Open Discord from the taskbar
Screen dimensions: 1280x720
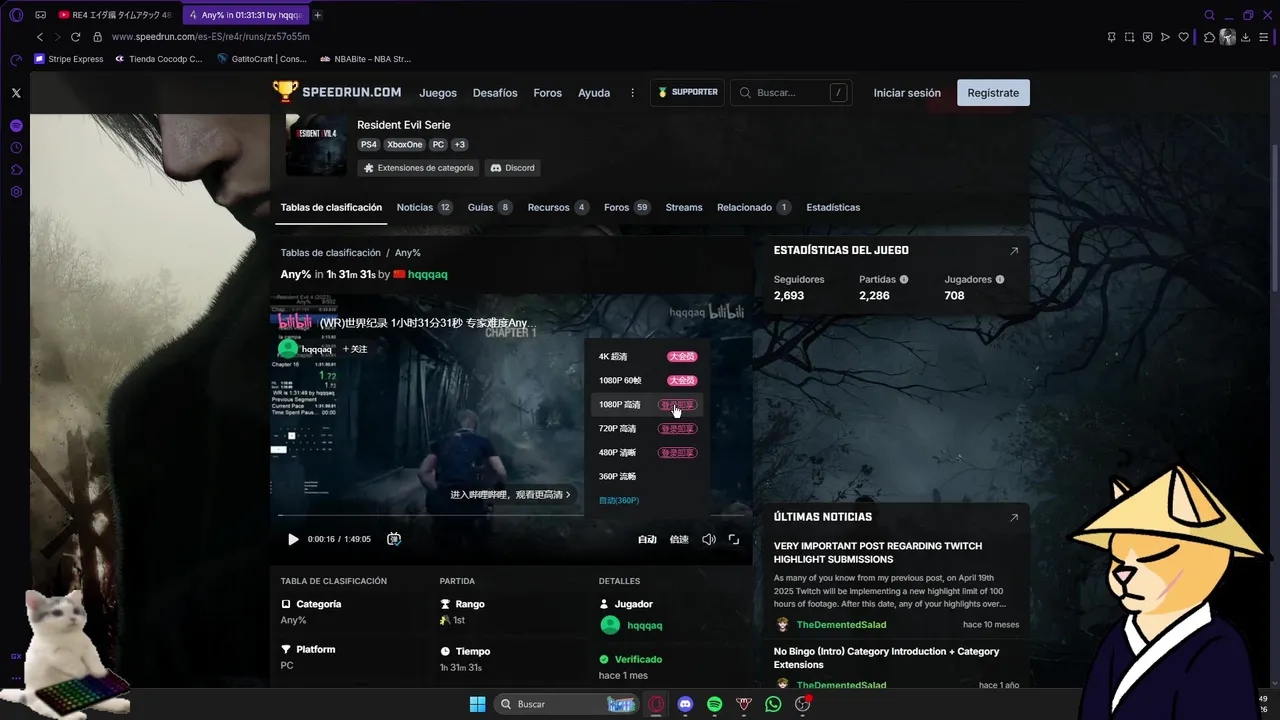(x=685, y=704)
